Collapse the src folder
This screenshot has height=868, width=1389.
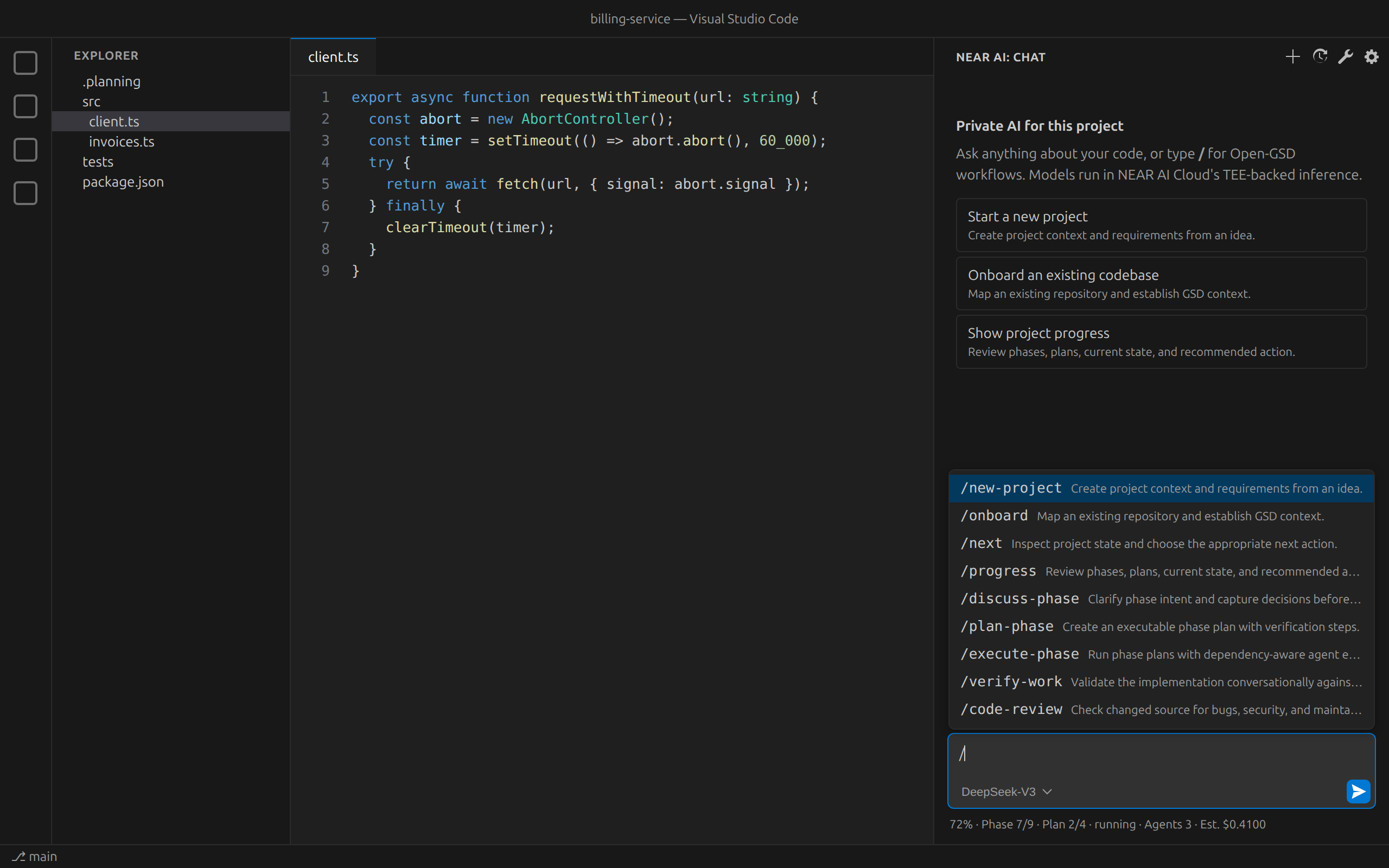pos(170,101)
